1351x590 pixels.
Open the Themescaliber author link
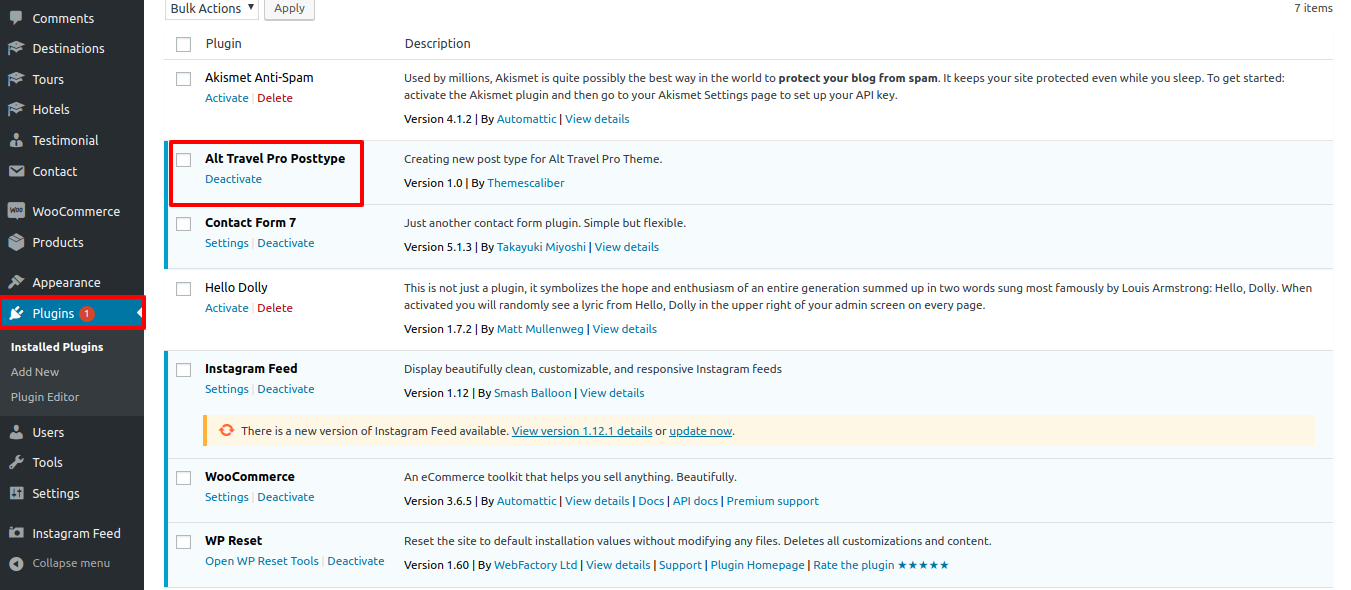[x=526, y=183]
